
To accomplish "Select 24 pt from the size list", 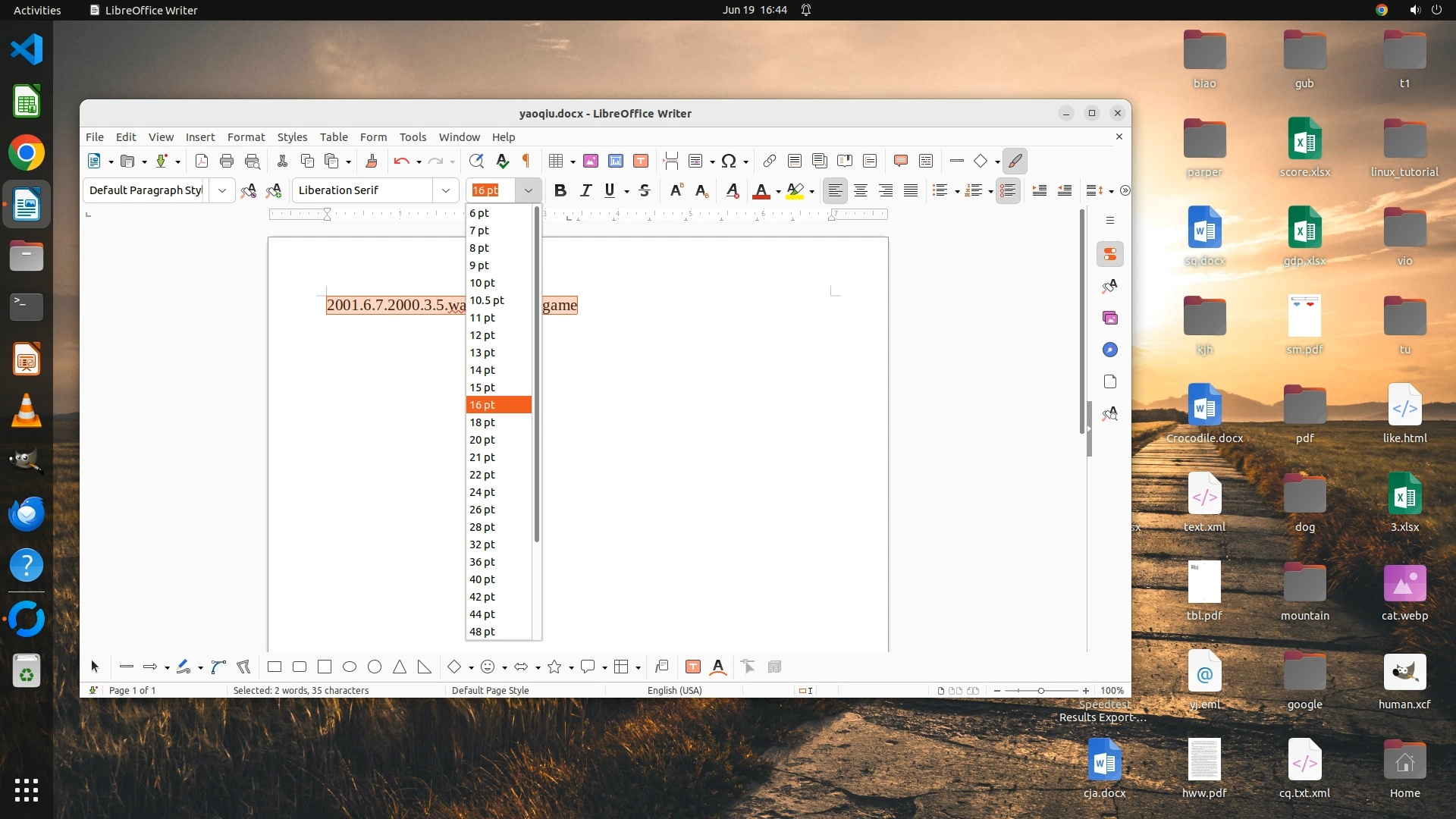I will [x=482, y=492].
